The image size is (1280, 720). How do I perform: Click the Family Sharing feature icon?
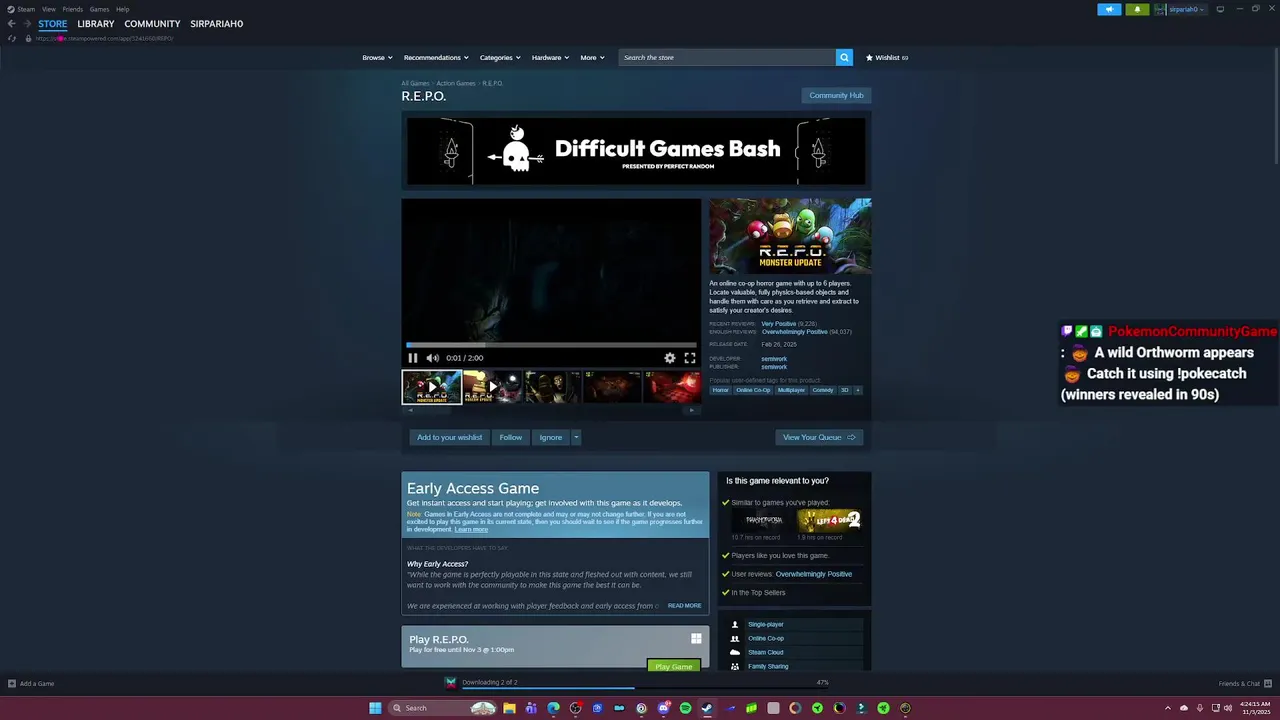click(x=735, y=666)
